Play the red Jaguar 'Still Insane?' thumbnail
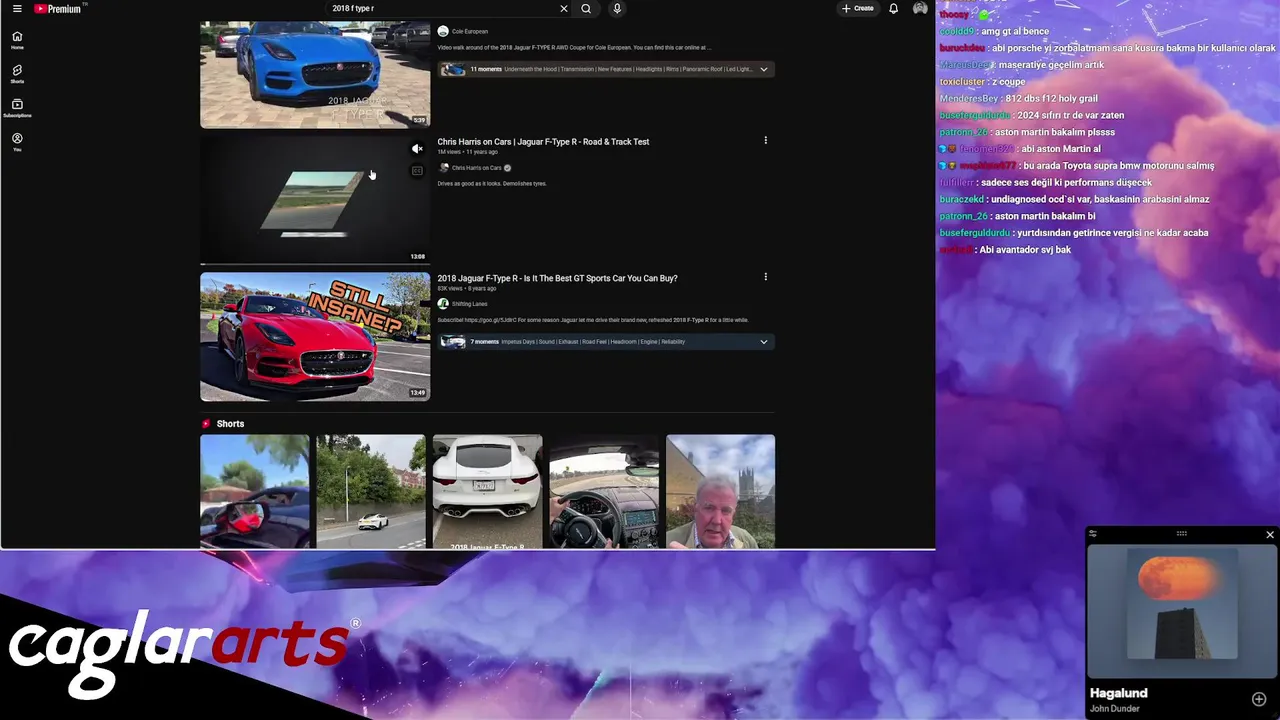Image resolution: width=1280 pixels, height=720 pixels. pos(315,337)
